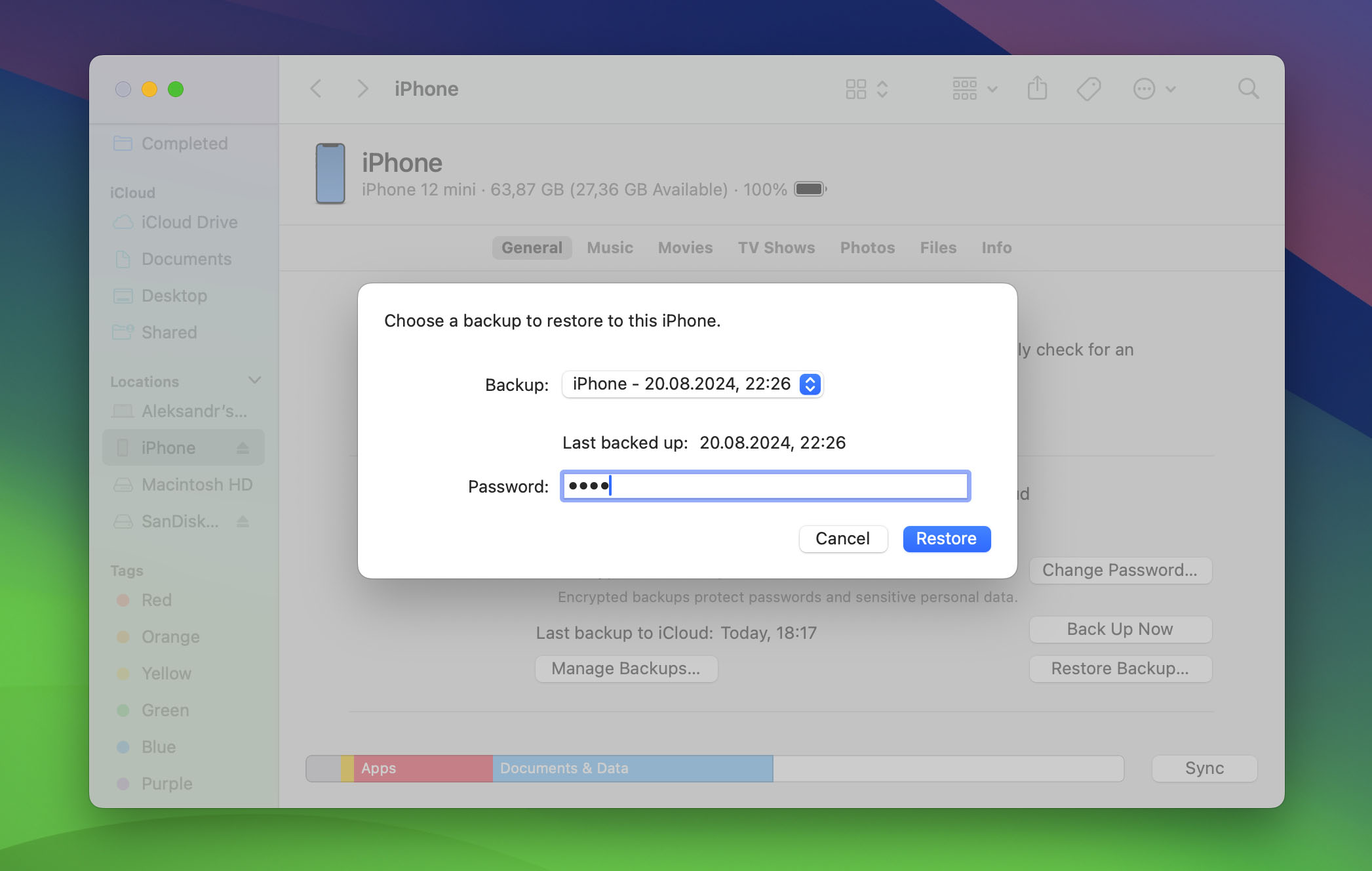Click Restore Backup button
This screenshot has width=1372, height=871.
[x=1120, y=668]
